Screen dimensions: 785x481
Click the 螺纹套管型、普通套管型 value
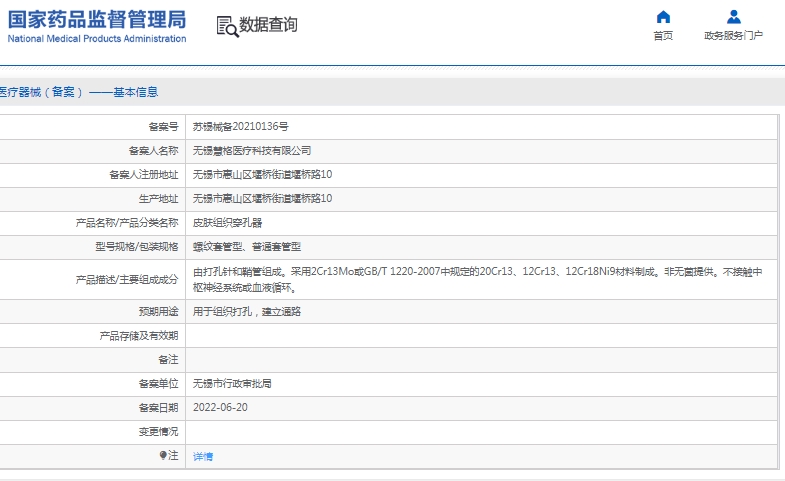pyautogui.click(x=247, y=247)
